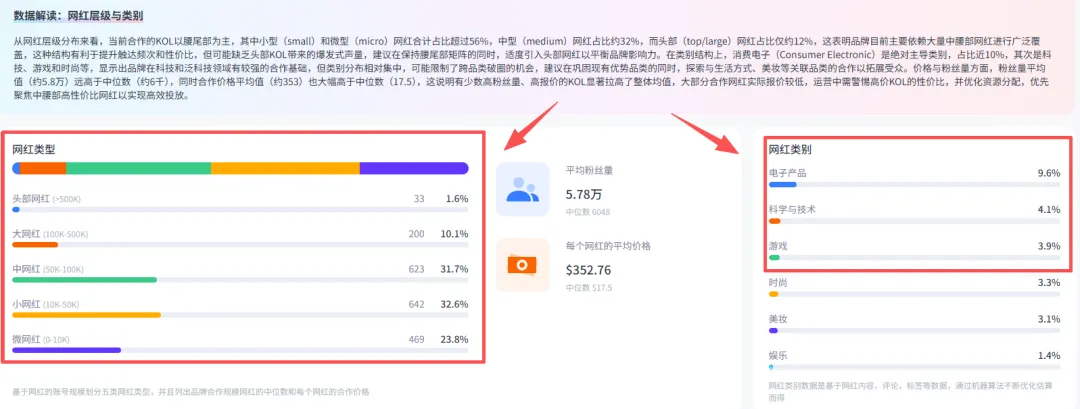Image resolution: width=1080 pixels, height=409 pixels.
Task: Click the 每个网红的平均价格 label
Action: (608, 246)
